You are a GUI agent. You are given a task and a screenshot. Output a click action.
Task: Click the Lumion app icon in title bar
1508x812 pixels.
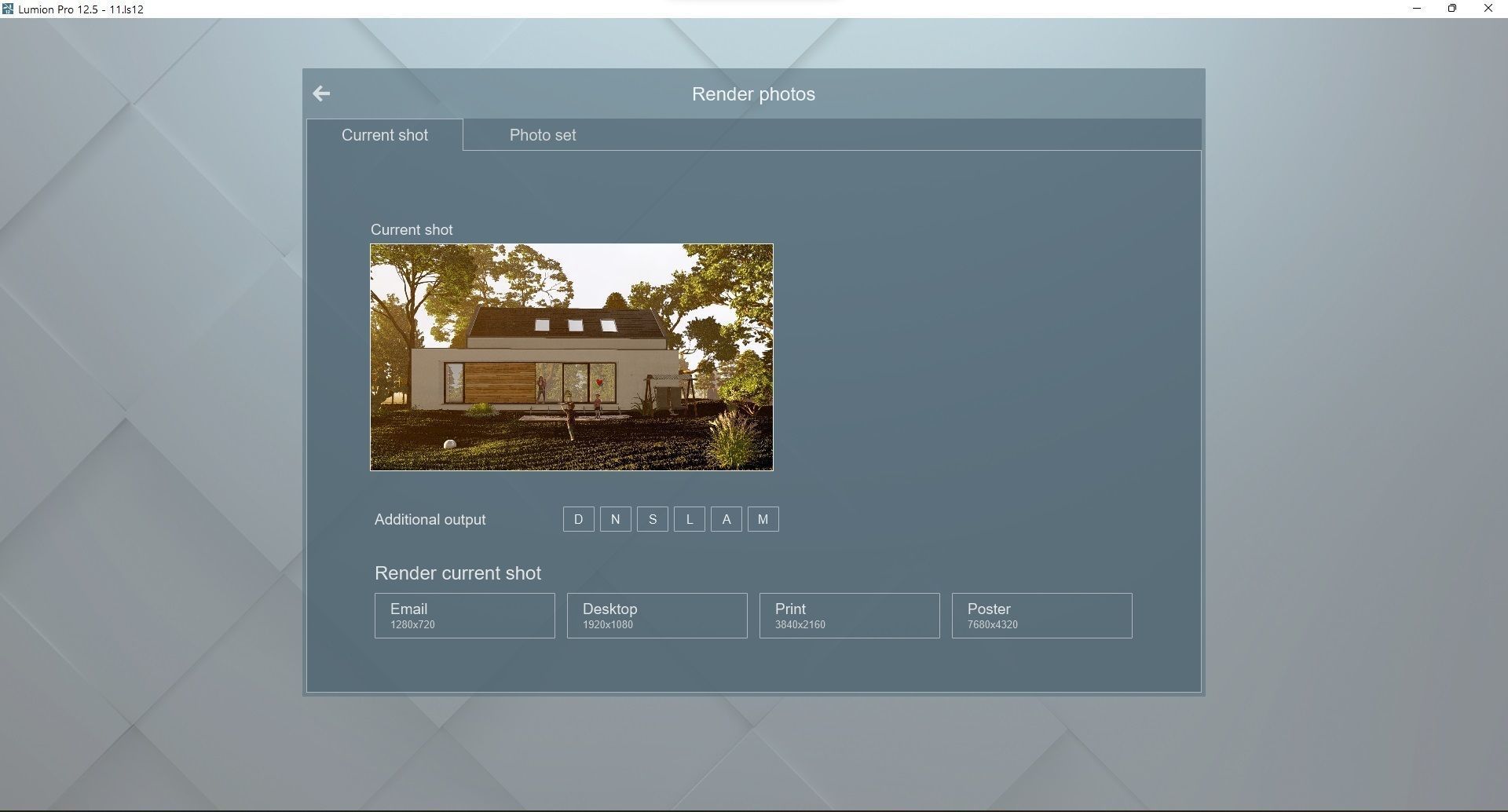pyautogui.click(x=8, y=9)
